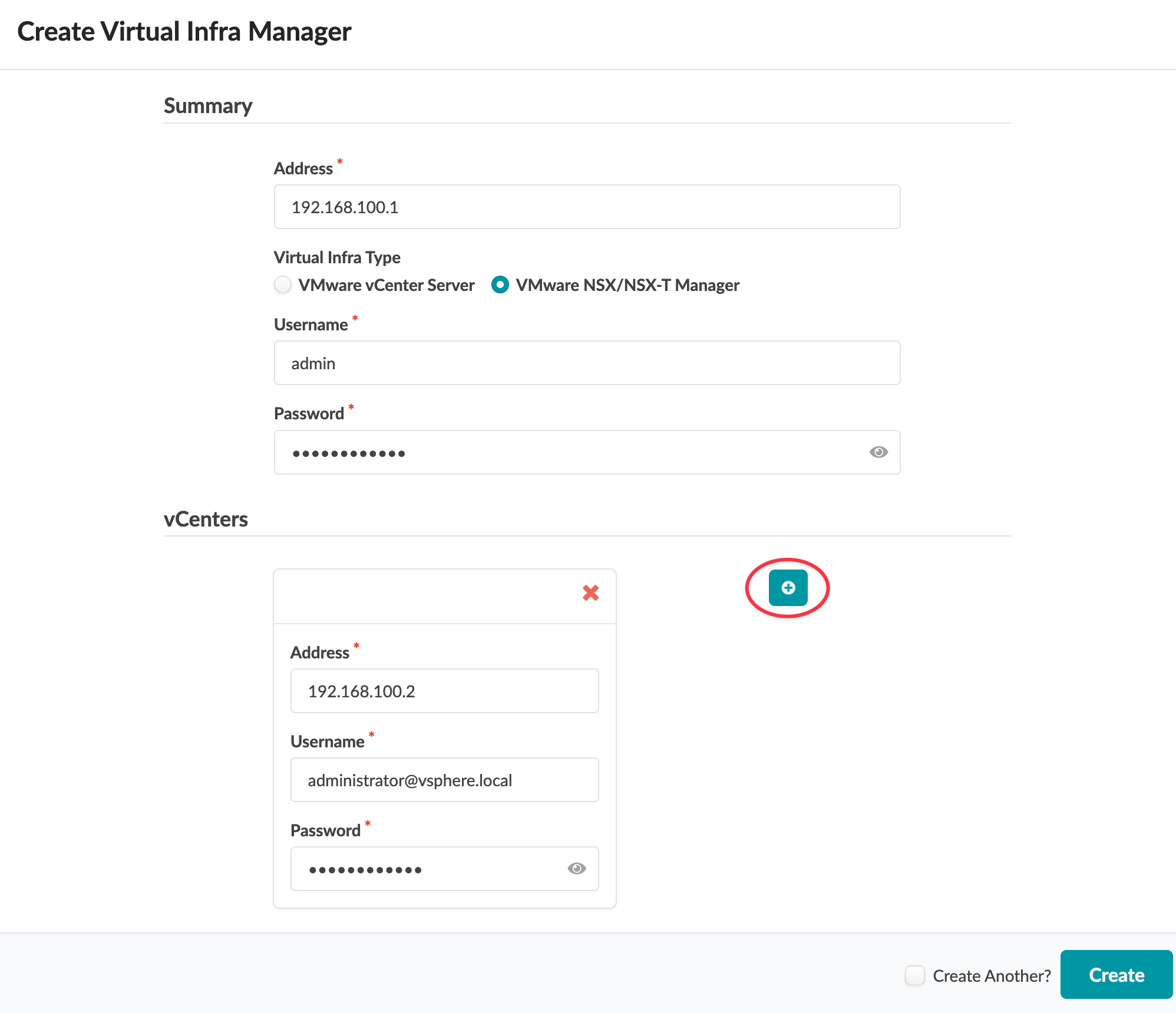1176x1013 pixels.
Task: Click the vCenters section heading
Action: (206, 519)
